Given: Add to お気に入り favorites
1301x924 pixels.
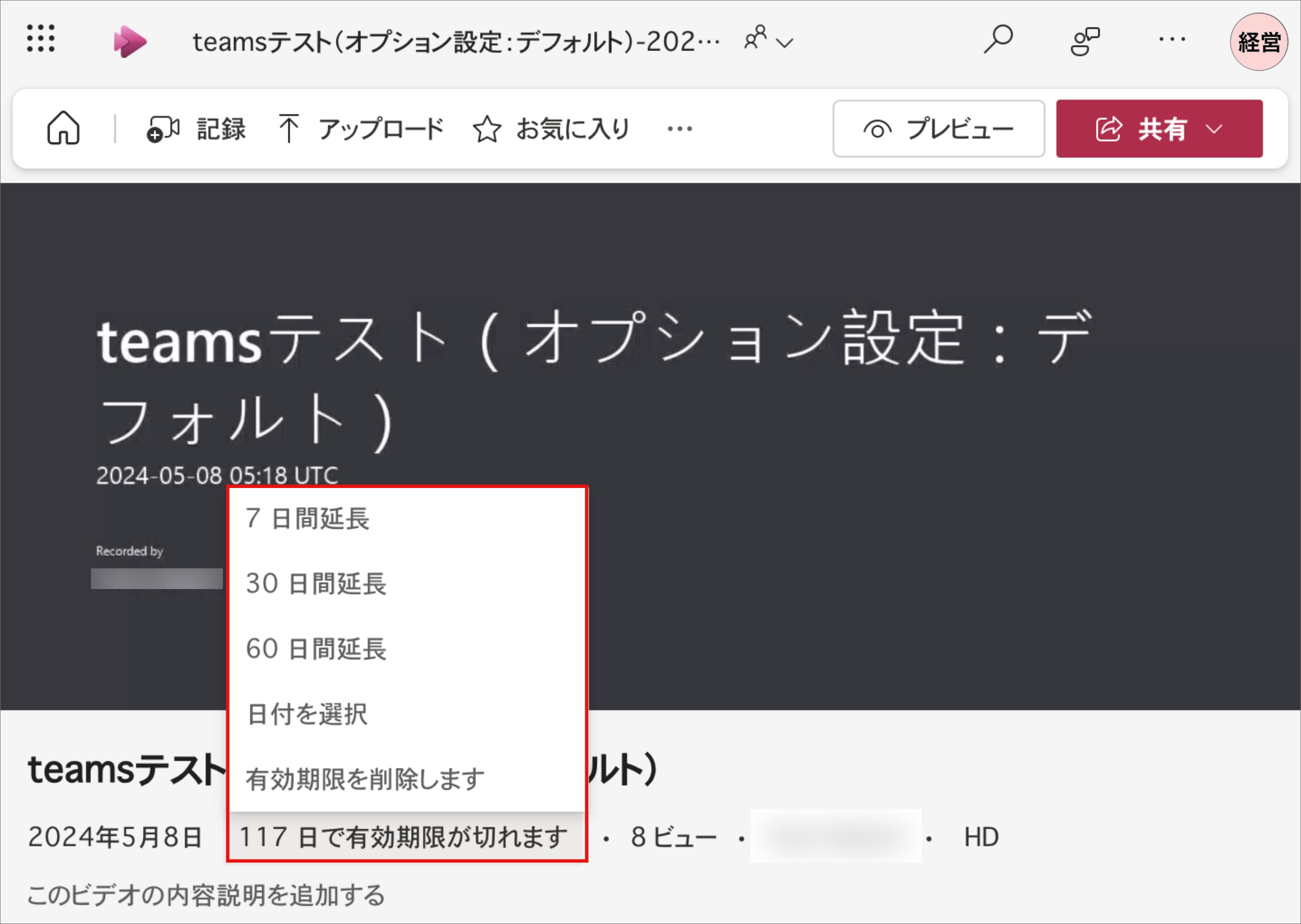Looking at the screenshot, I should click(x=552, y=129).
